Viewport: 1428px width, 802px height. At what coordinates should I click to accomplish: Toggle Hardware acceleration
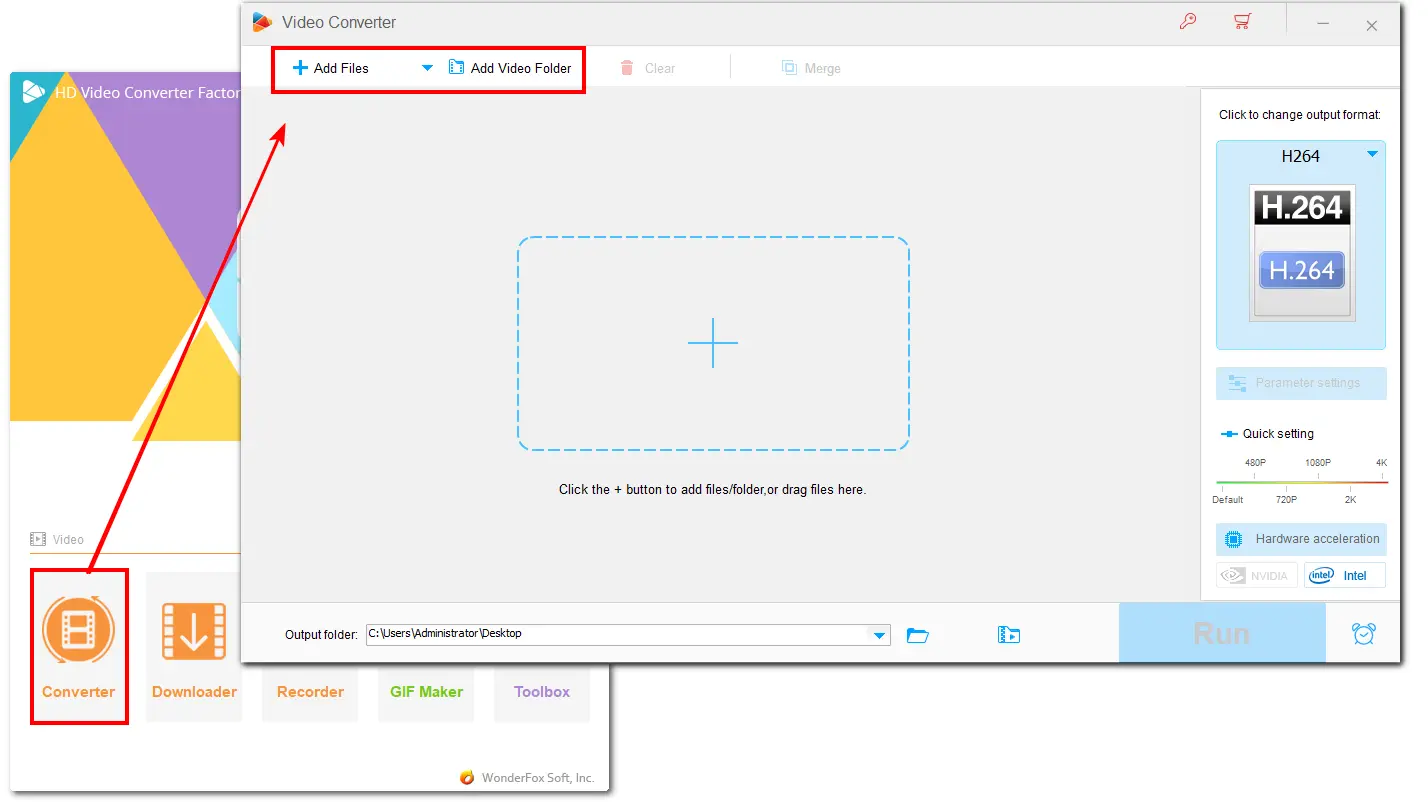1301,539
